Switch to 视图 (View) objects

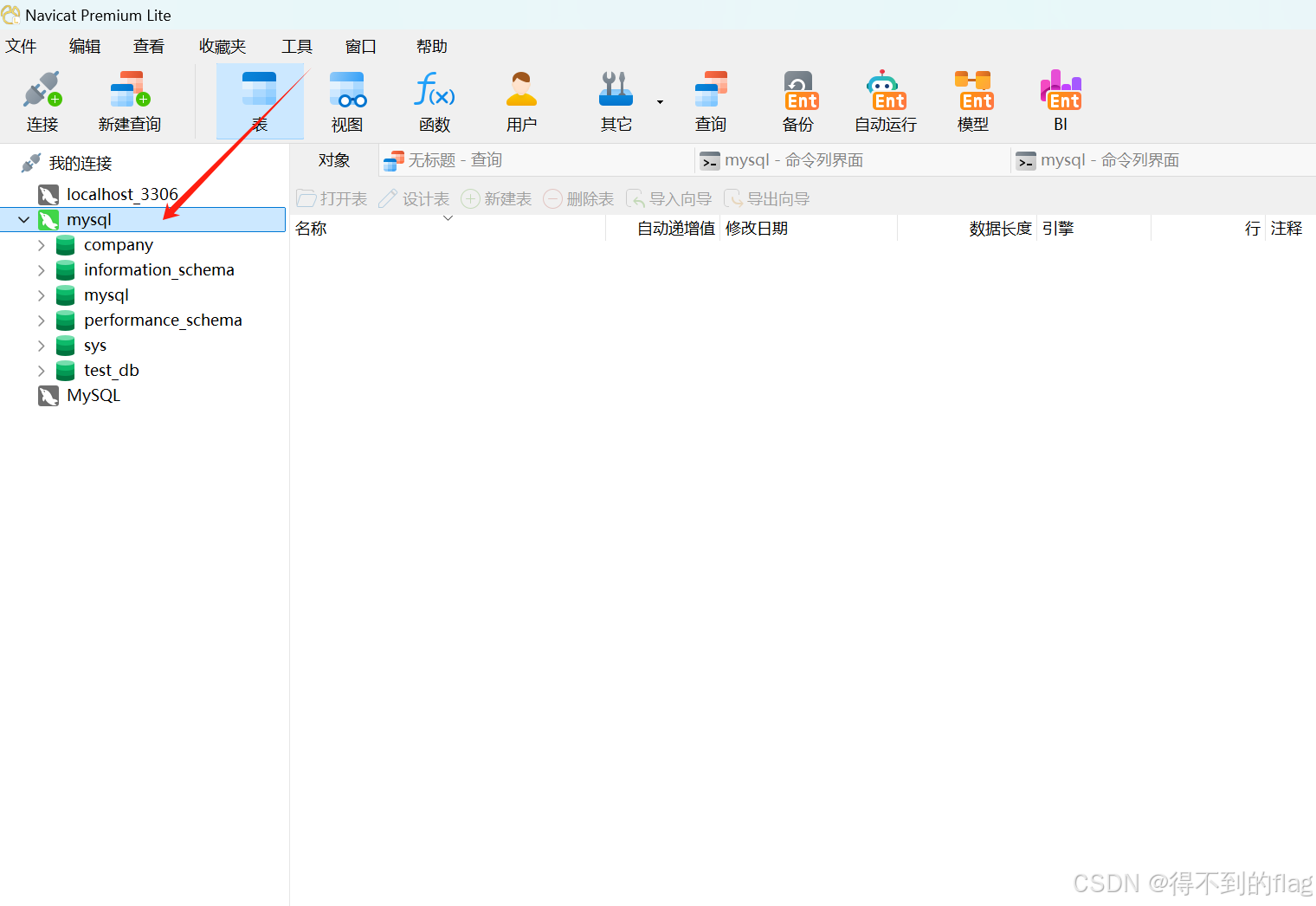coord(347,101)
